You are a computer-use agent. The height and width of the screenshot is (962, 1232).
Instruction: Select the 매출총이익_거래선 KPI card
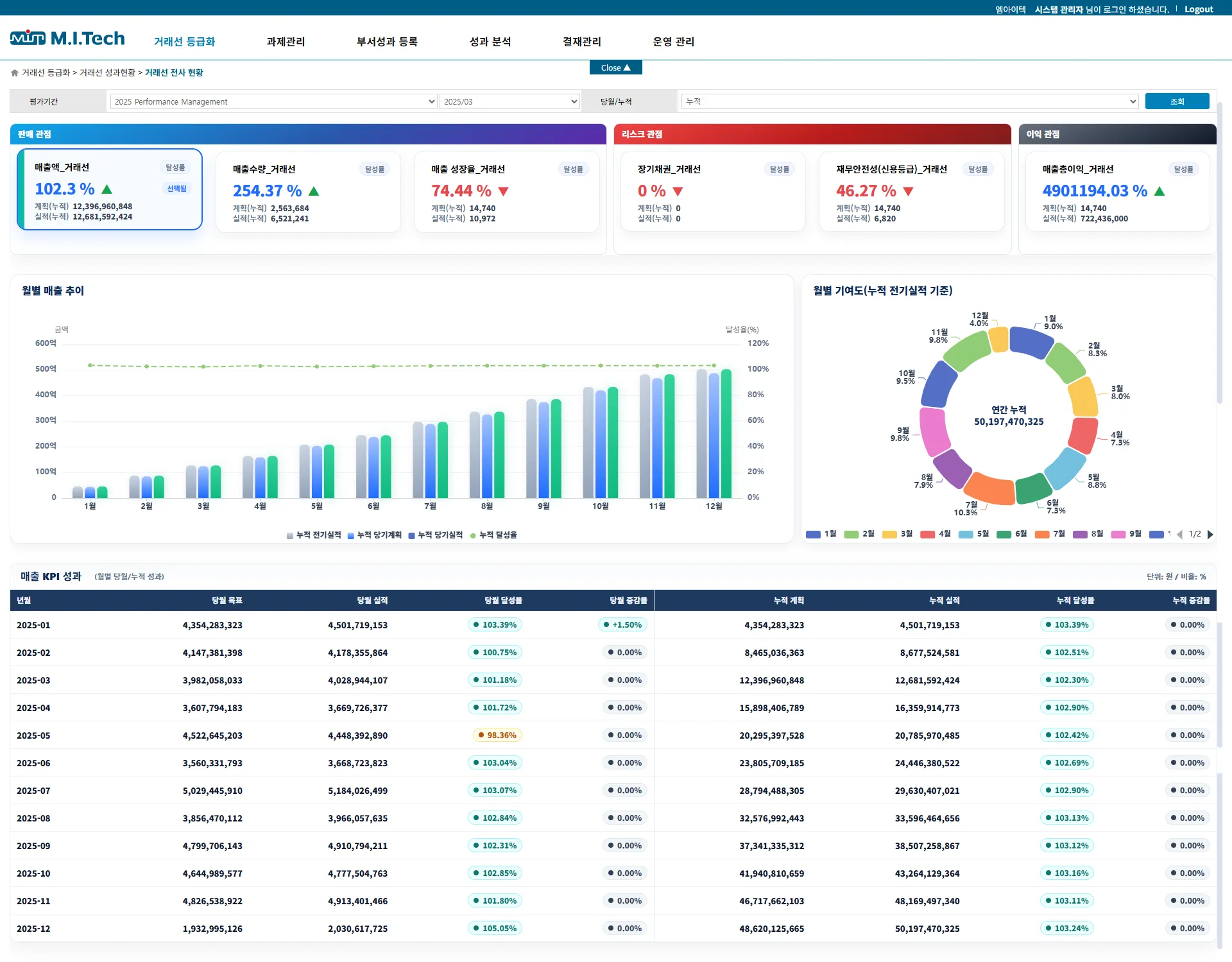tap(1118, 192)
